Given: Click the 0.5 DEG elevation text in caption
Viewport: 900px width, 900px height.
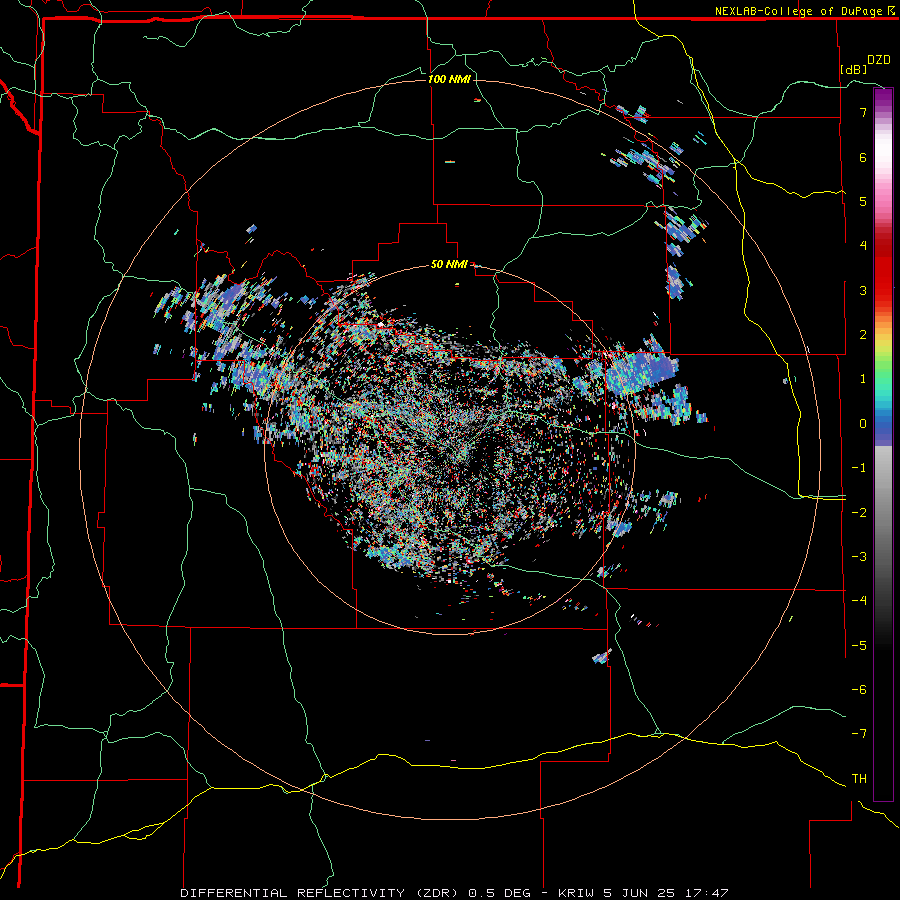Looking at the screenshot, I should (499, 893).
